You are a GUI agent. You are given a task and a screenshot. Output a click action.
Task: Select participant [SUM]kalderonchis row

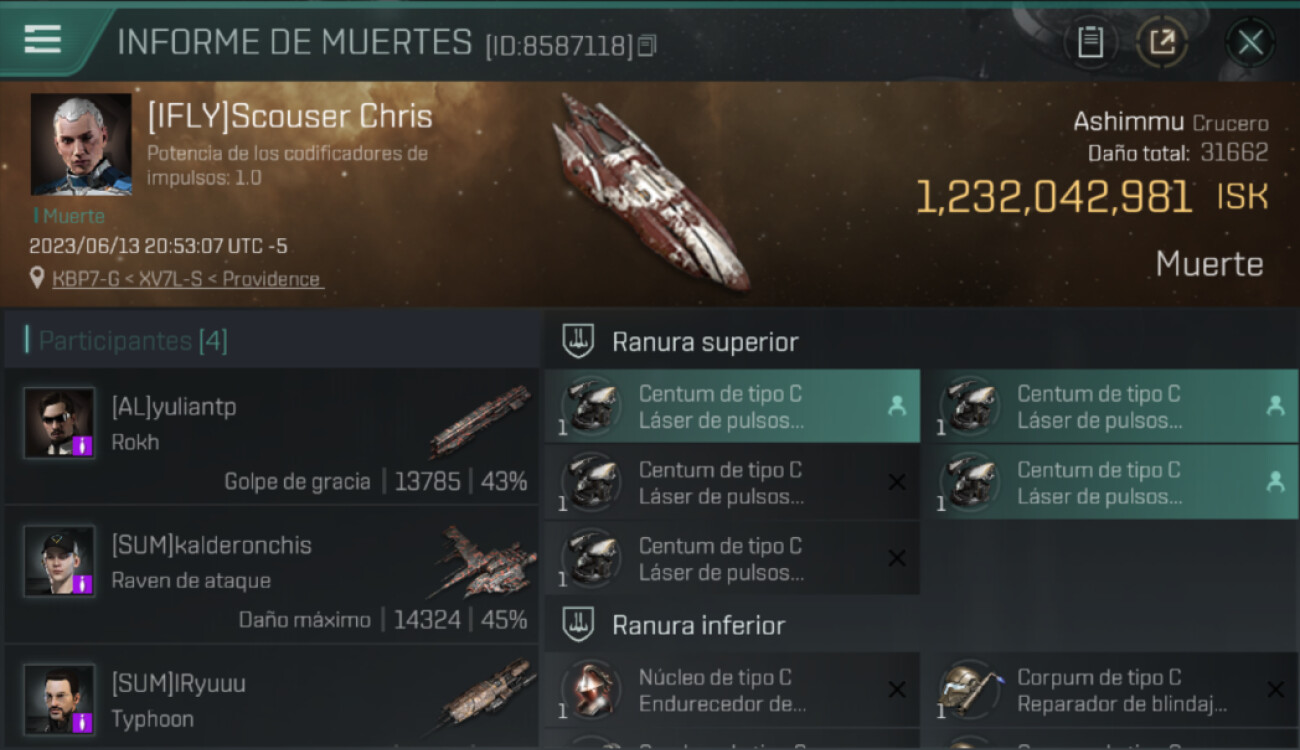pyautogui.click(x=271, y=575)
